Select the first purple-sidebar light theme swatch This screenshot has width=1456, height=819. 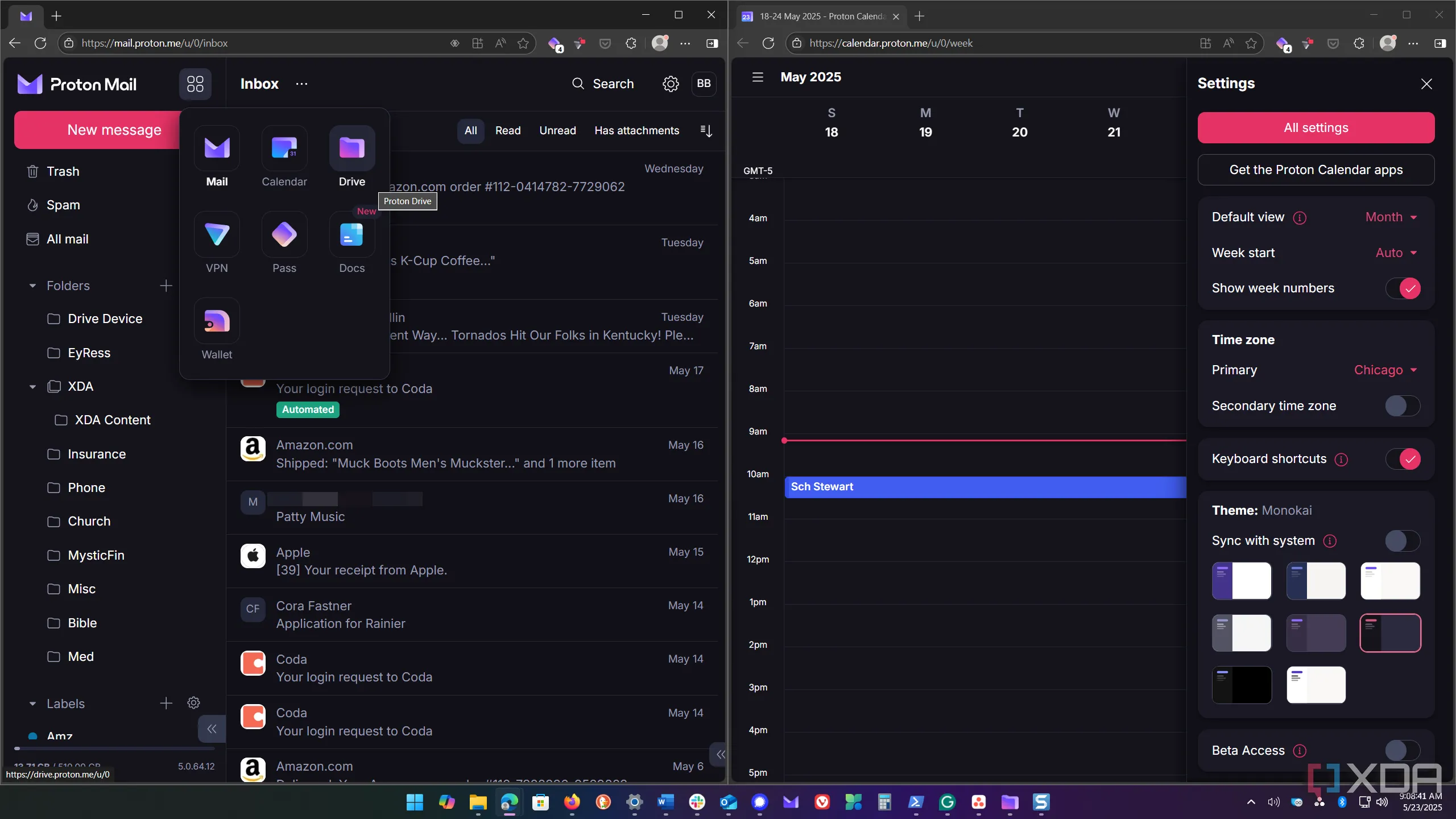(1242, 581)
